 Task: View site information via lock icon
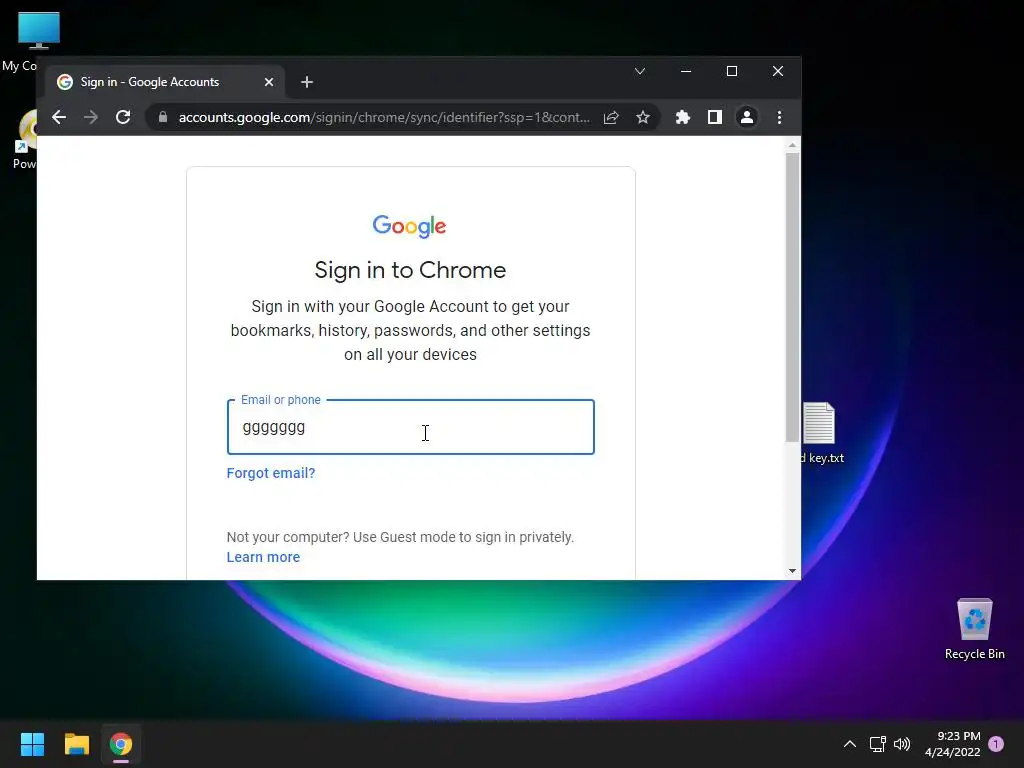[163, 117]
